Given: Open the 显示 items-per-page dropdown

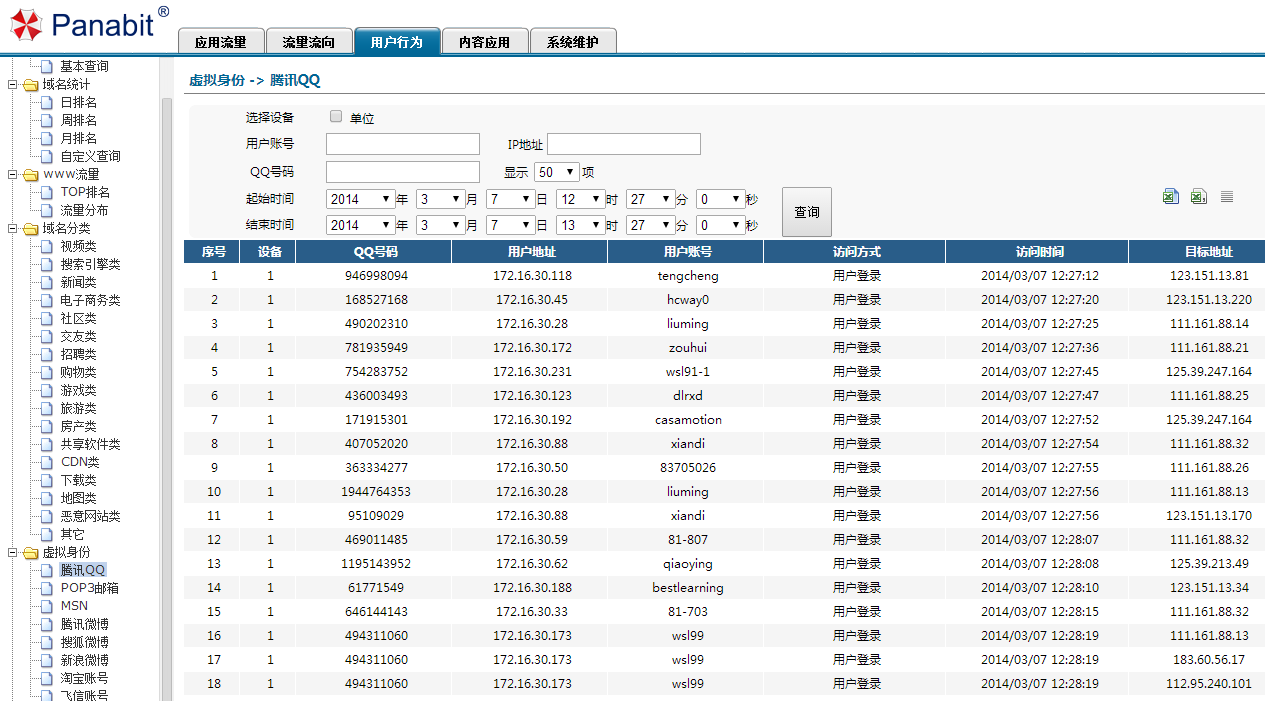Looking at the screenshot, I should click(557, 172).
